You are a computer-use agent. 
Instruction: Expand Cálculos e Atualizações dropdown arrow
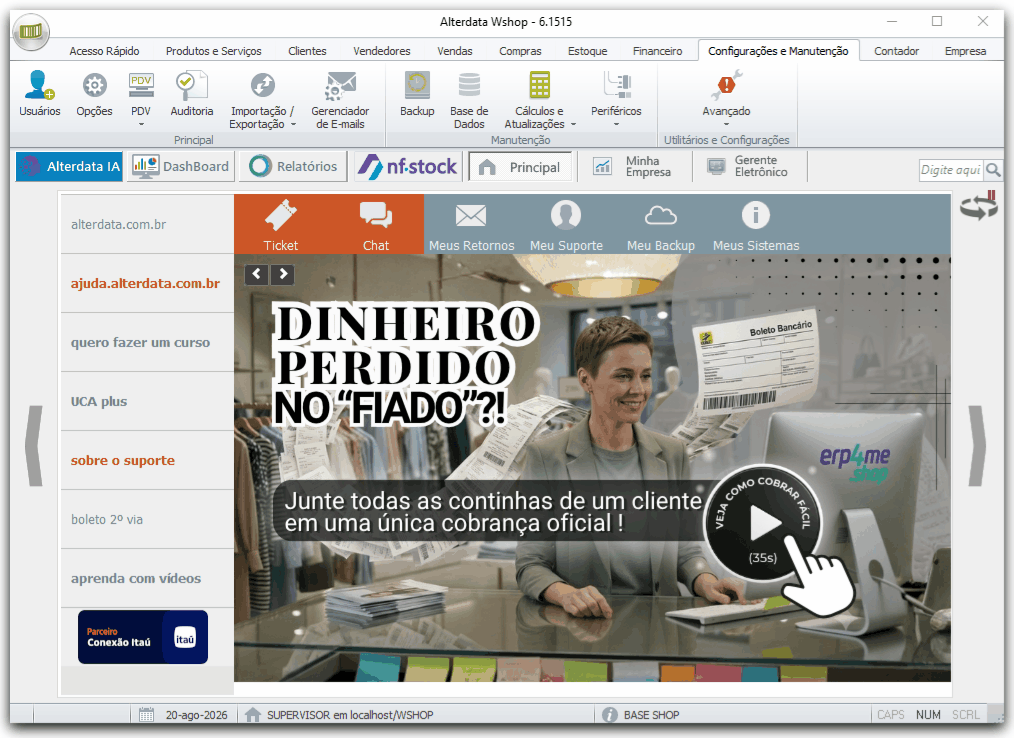pyautogui.click(x=573, y=124)
